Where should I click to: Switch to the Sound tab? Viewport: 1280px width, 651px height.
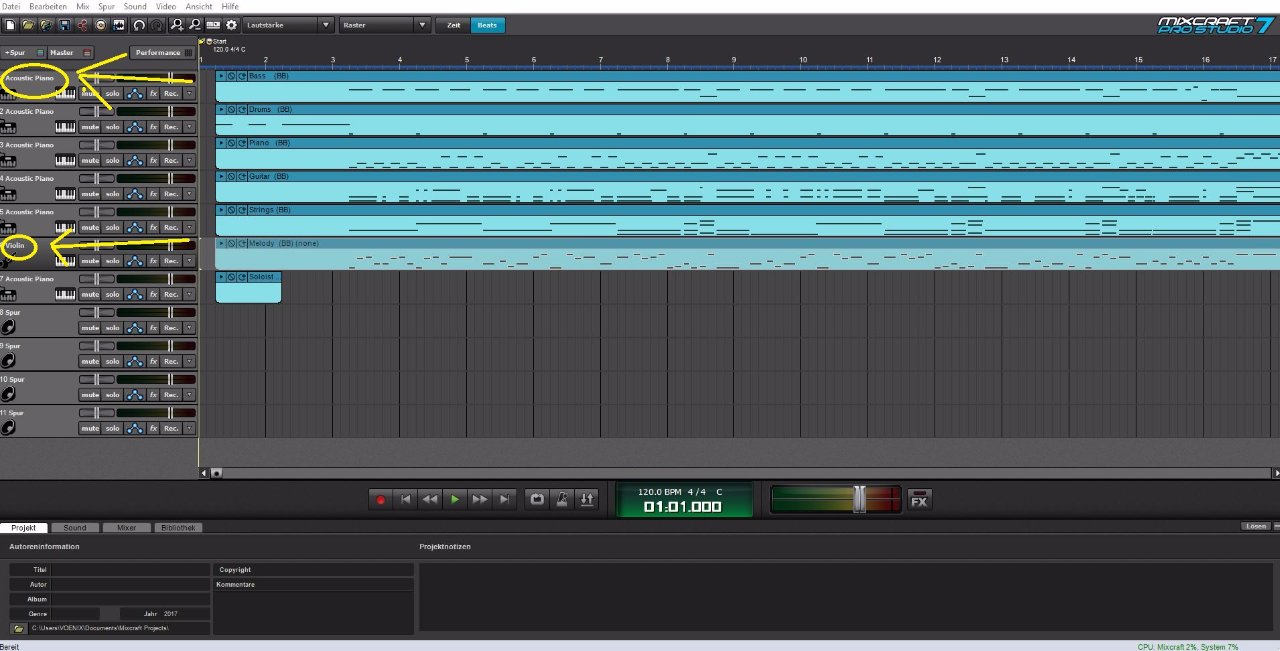pos(75,527)
